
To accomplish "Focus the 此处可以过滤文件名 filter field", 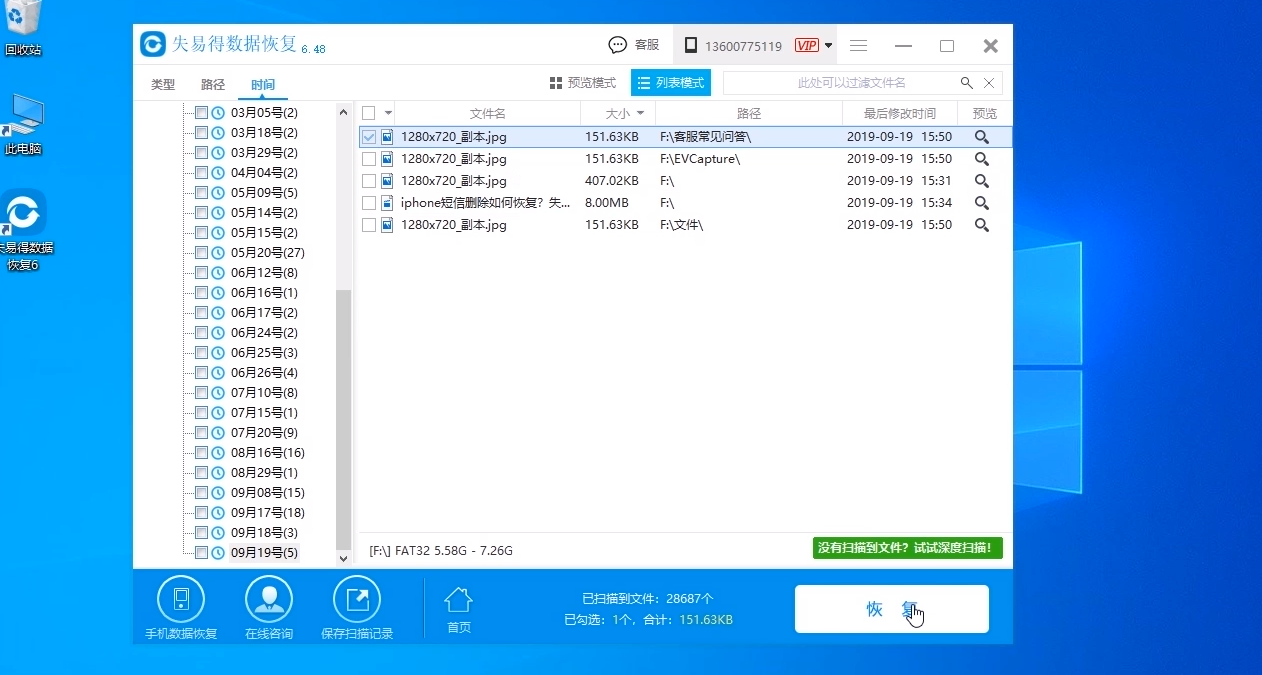I will (851, 83).
